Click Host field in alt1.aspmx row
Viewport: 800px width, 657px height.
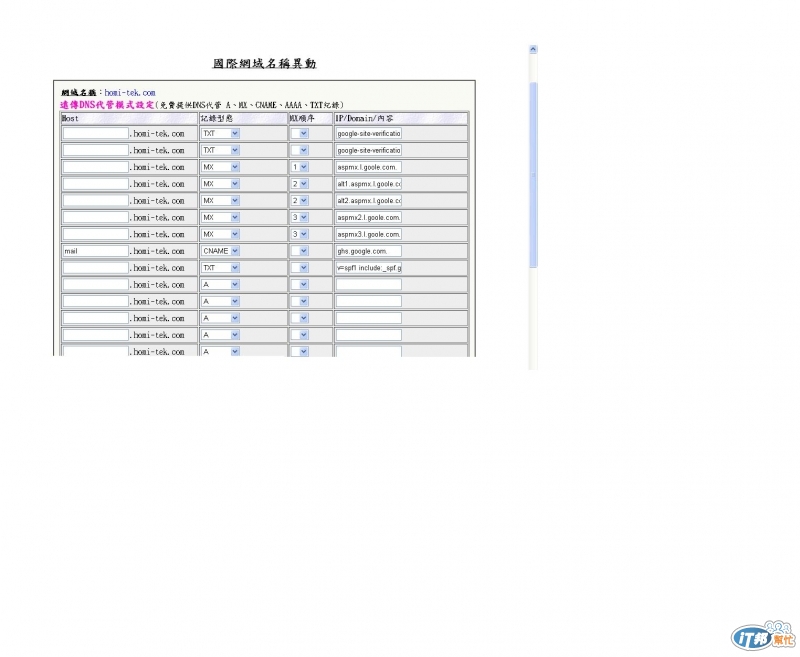pos(95,184)
